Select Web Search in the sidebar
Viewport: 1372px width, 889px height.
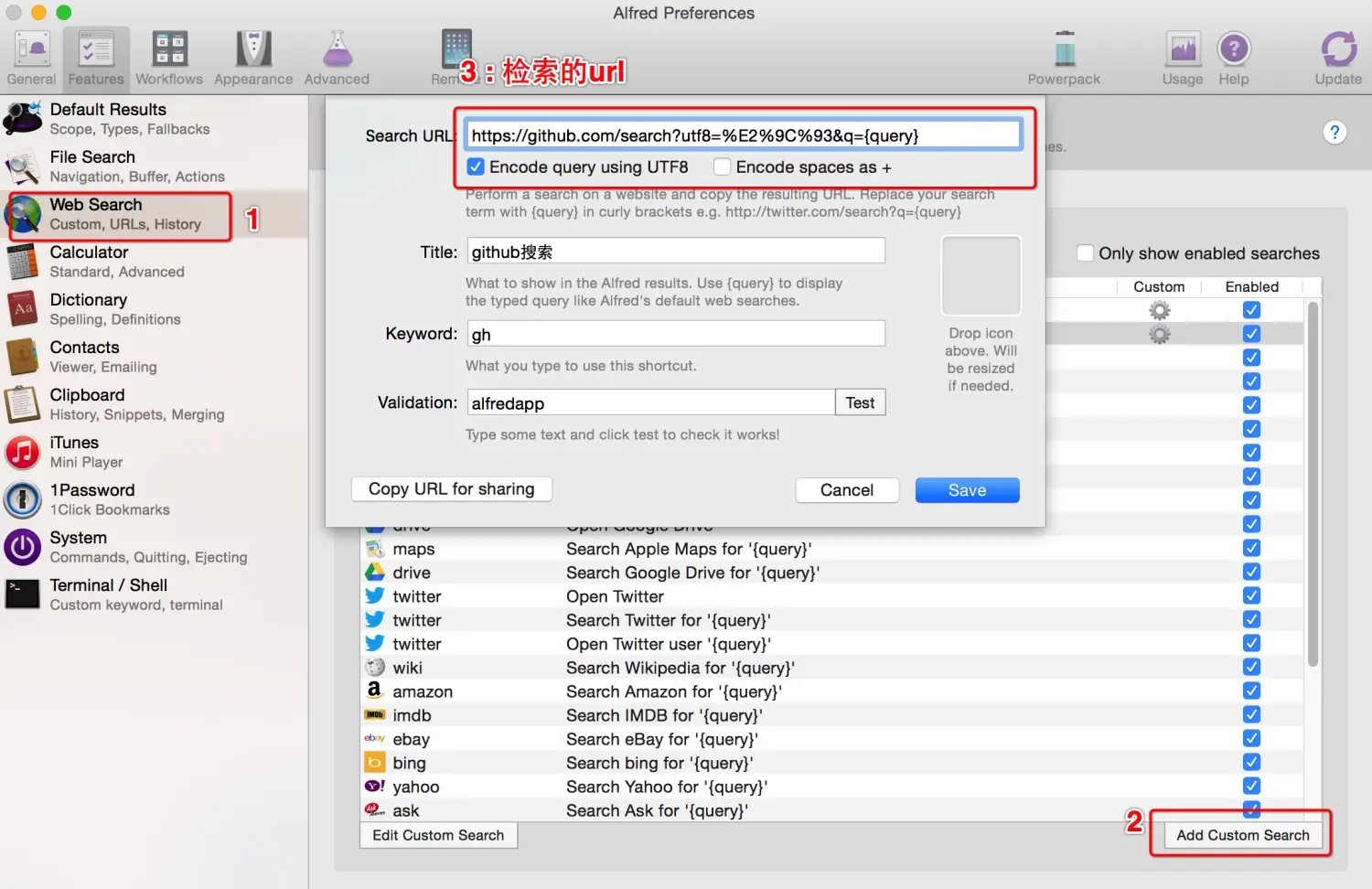(x=154, y=214)
